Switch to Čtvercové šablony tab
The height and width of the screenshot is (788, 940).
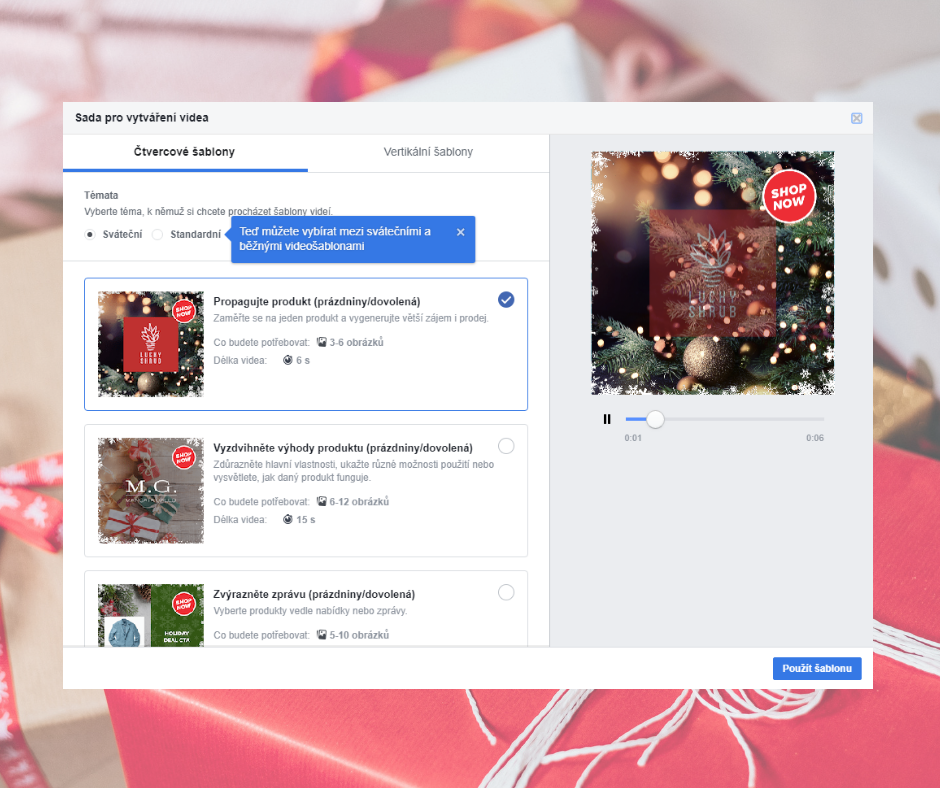[185, 152]
